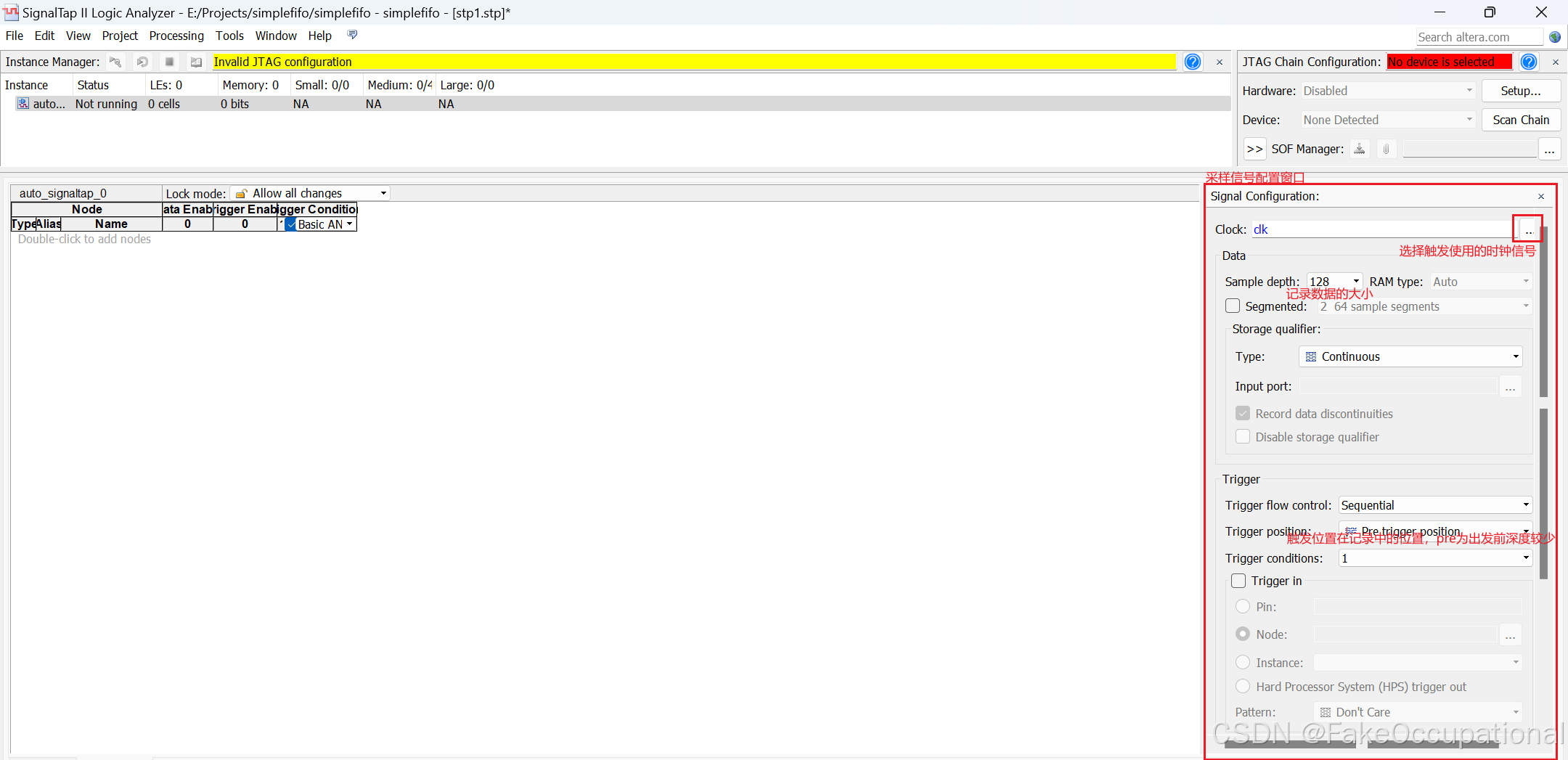Click the Run Analysis icon in Instance Manager
This screenshot has width=1568, height=760.
pyautogui.click(x=115, y=62)
